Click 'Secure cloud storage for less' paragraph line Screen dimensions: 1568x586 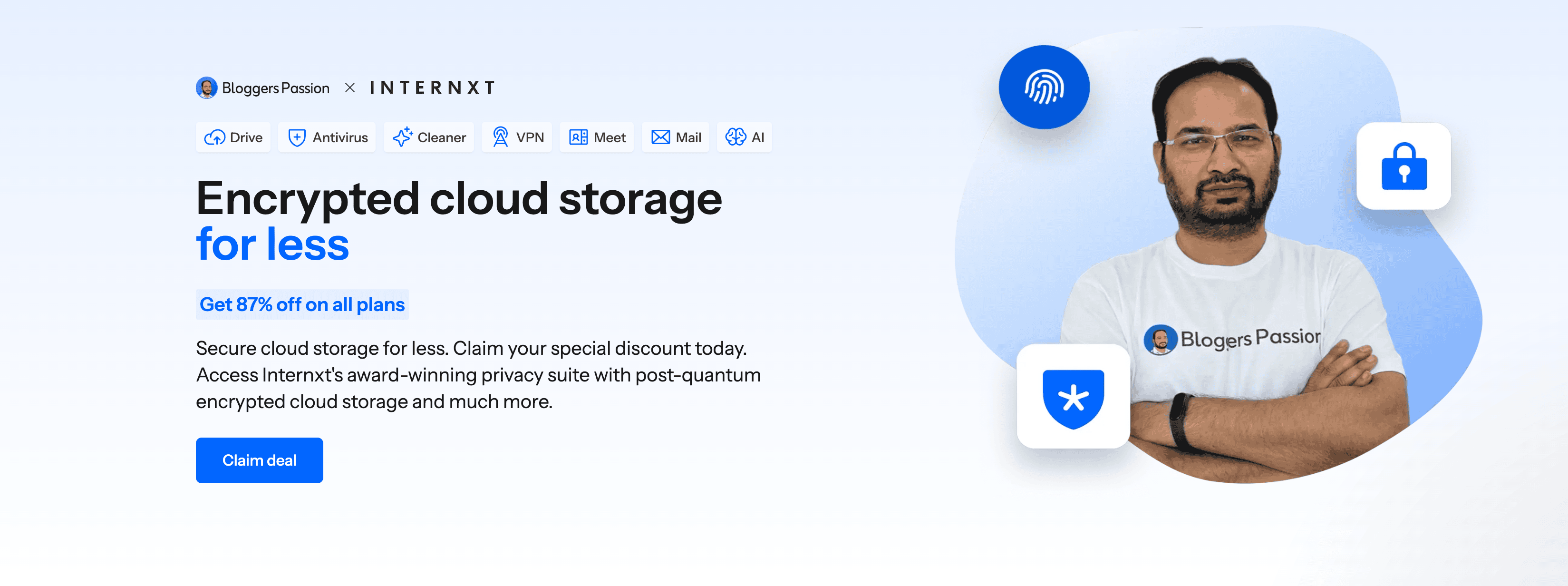[471, 349]
